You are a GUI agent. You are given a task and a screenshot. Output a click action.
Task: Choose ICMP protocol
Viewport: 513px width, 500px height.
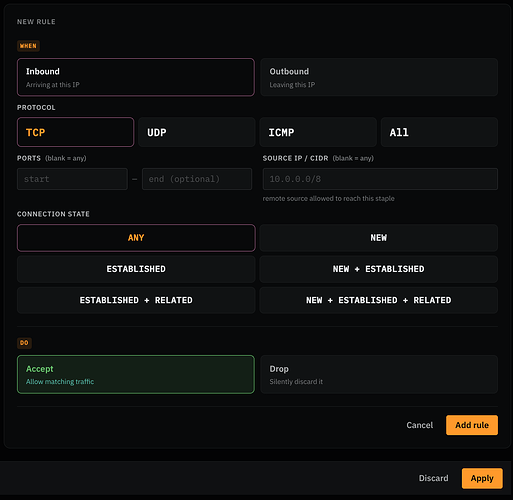pos(318,132)
